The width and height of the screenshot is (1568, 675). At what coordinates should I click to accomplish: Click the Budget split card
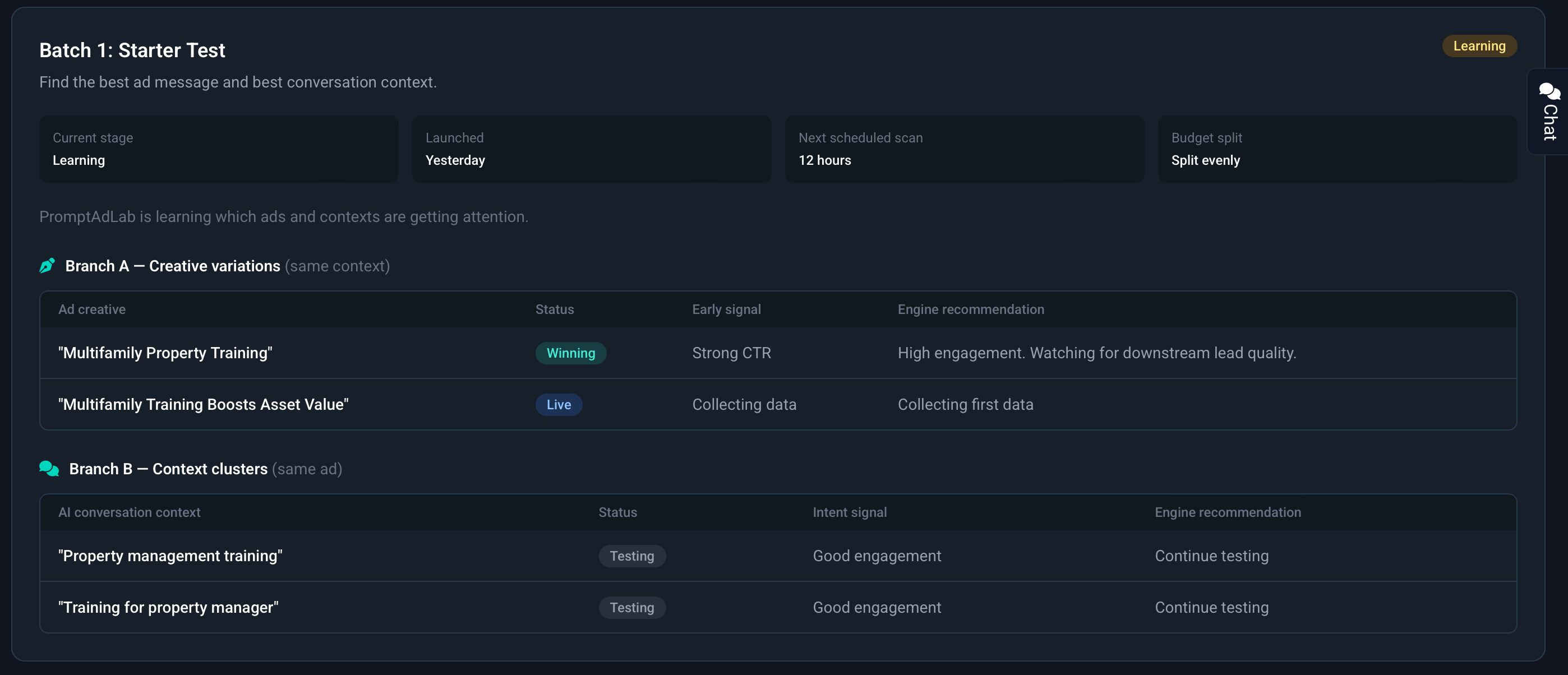tap(1338, 149)
